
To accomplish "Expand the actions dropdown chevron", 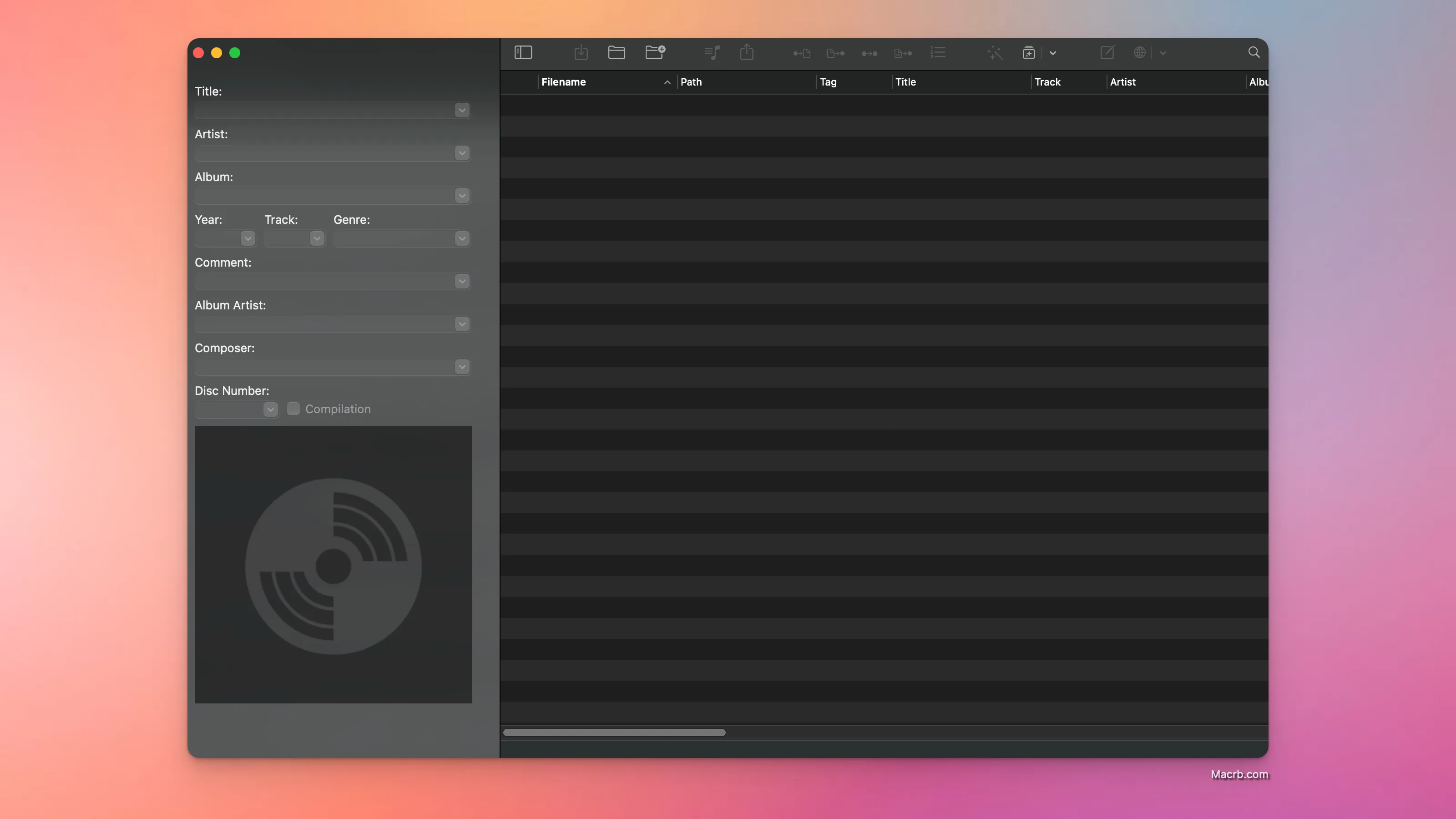I will tap(1052, 53).
